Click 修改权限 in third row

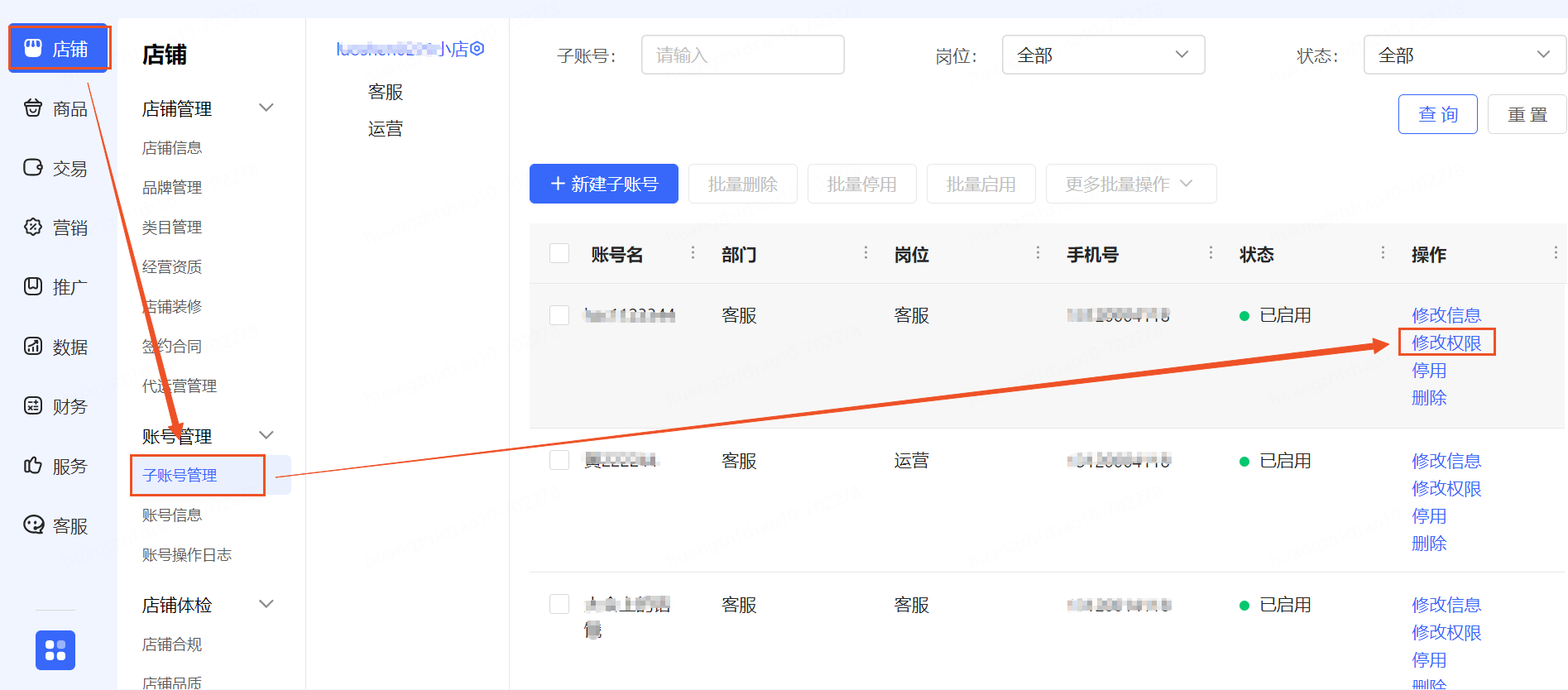coord(1446,633)
